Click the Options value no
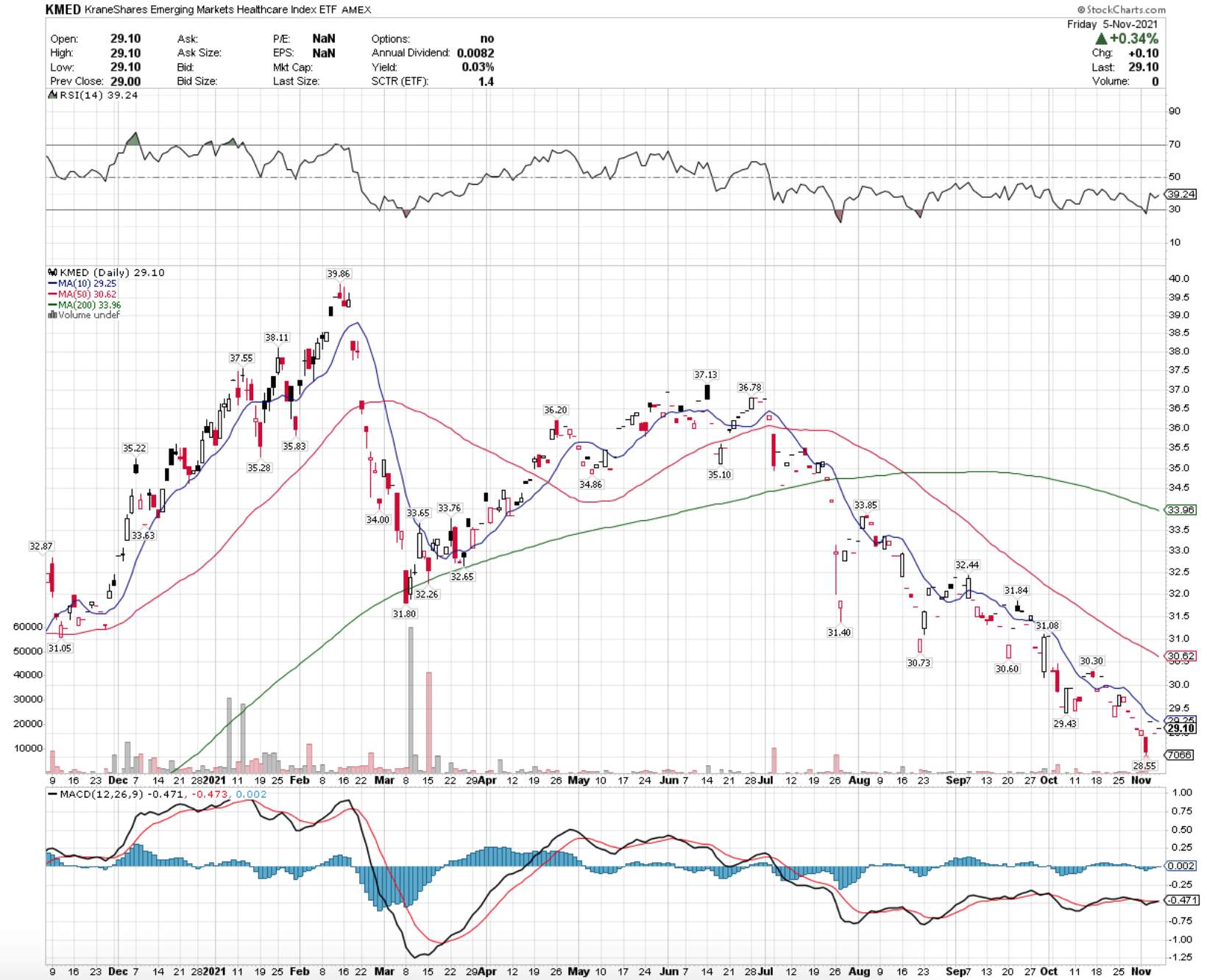 [x=487, y=38]
